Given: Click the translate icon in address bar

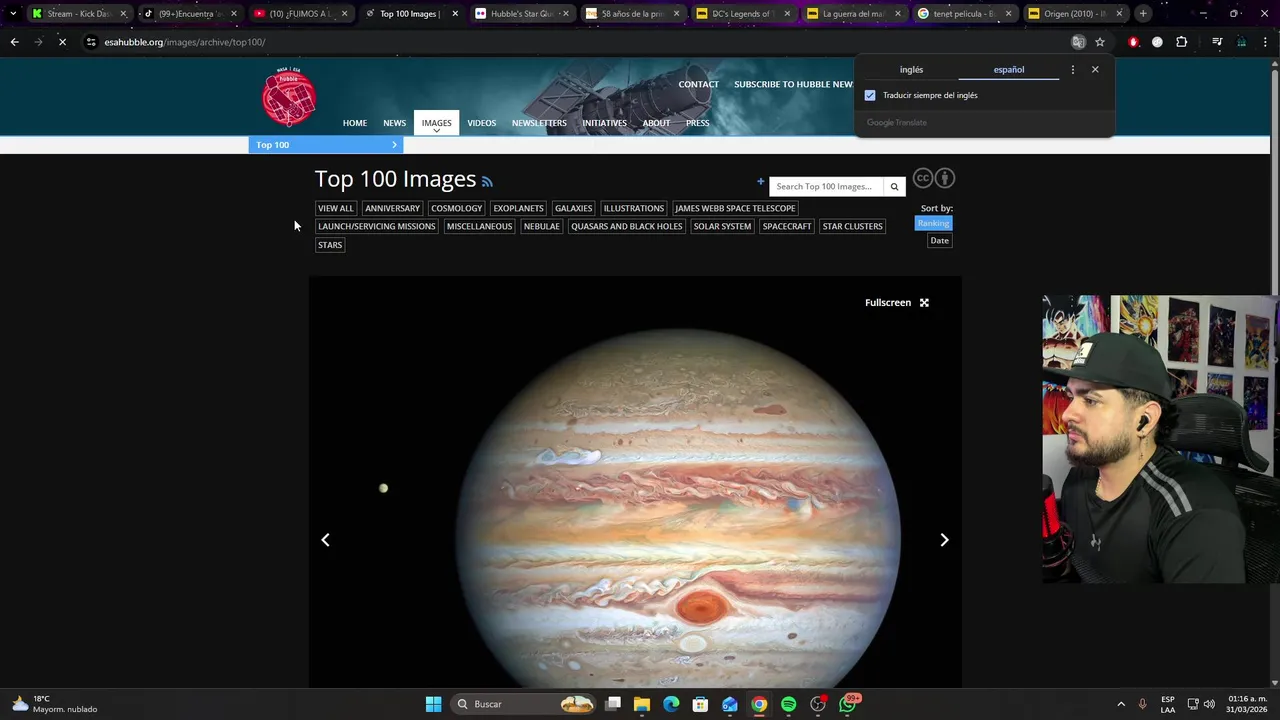Looking at the screenshot, I should (x=1078, y=42).
